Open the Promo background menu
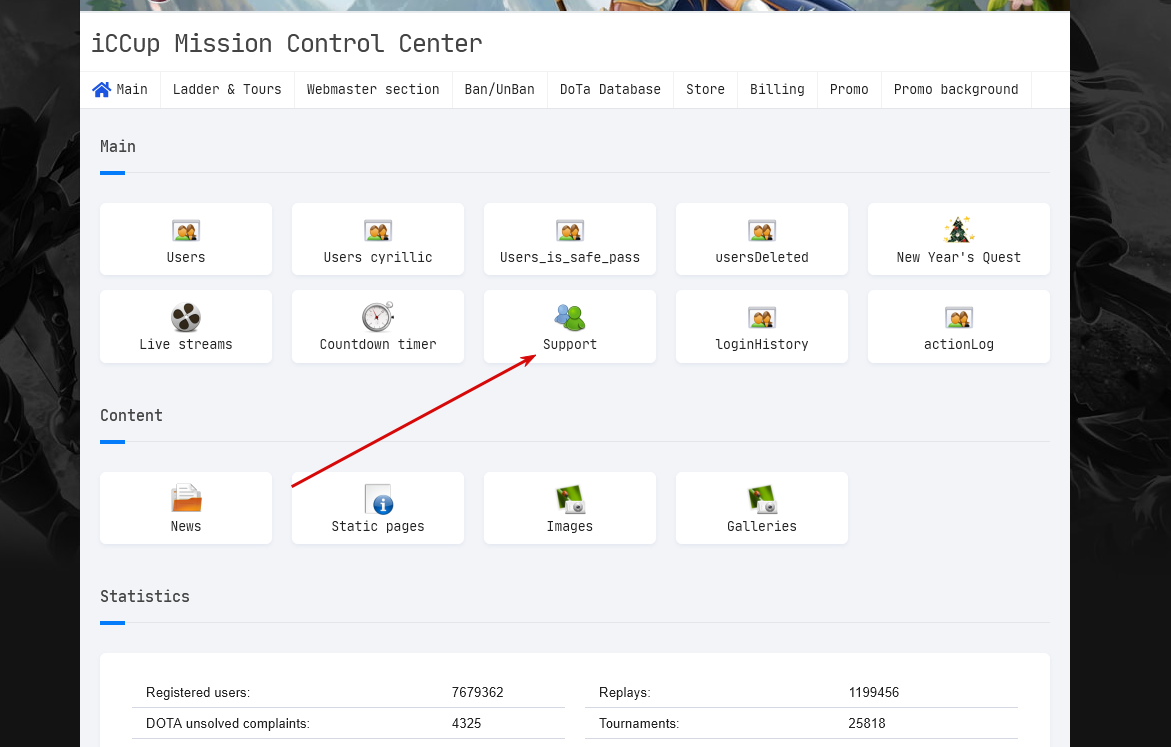This screenshot has height=747, width=1171. [x=956, y=90]
